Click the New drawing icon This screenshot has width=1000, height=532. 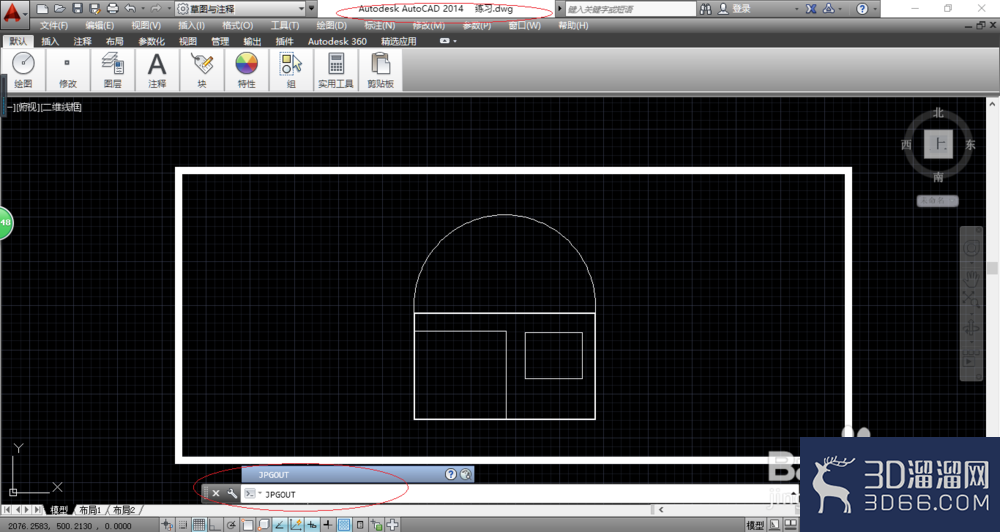point(42,9)
